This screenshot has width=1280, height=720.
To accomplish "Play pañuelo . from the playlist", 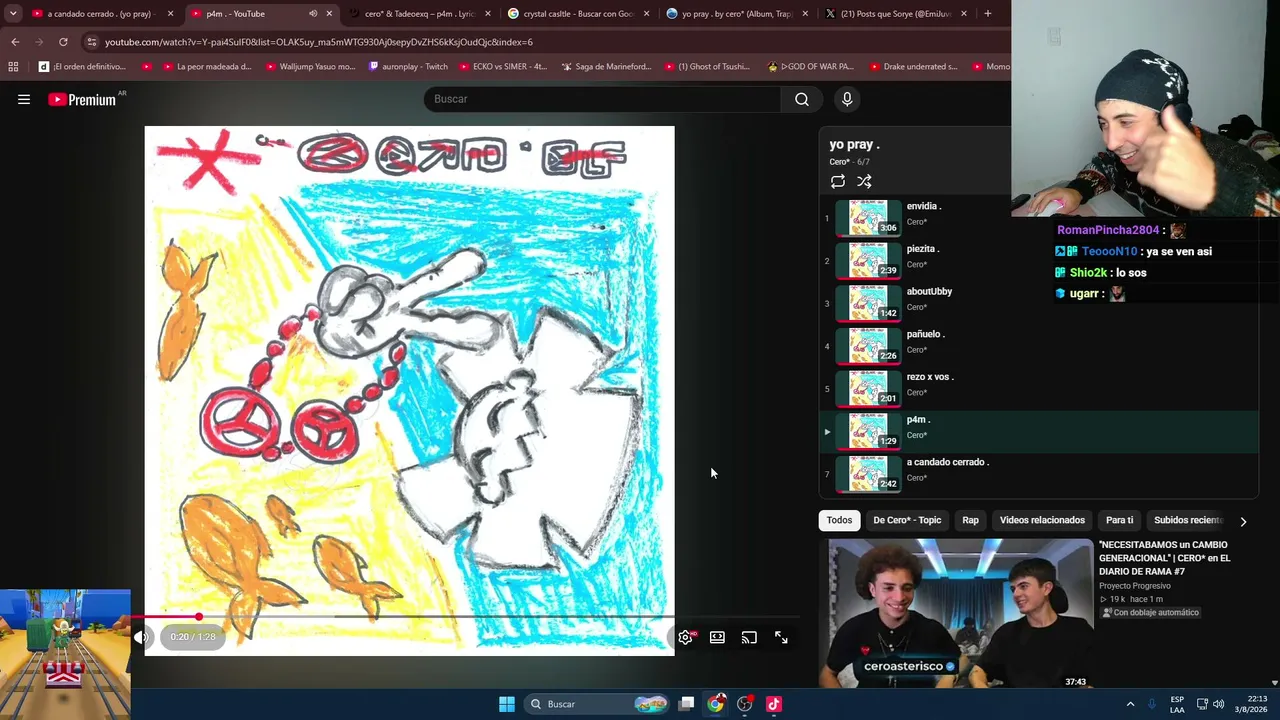I will tap(1038, 346).
